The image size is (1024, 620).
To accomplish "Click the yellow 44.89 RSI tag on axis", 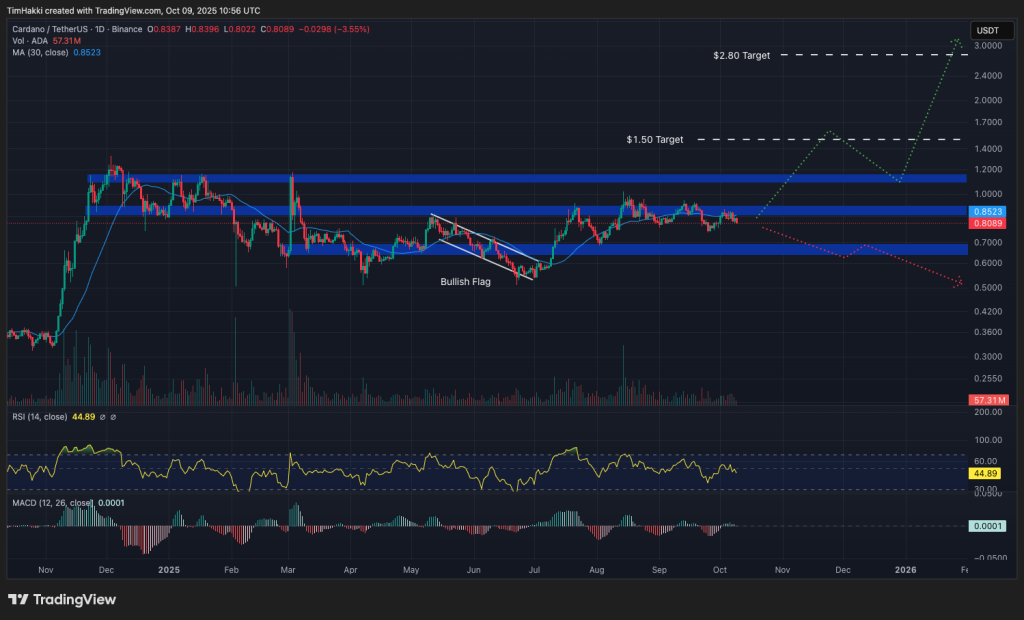I will tap(985, 473).
